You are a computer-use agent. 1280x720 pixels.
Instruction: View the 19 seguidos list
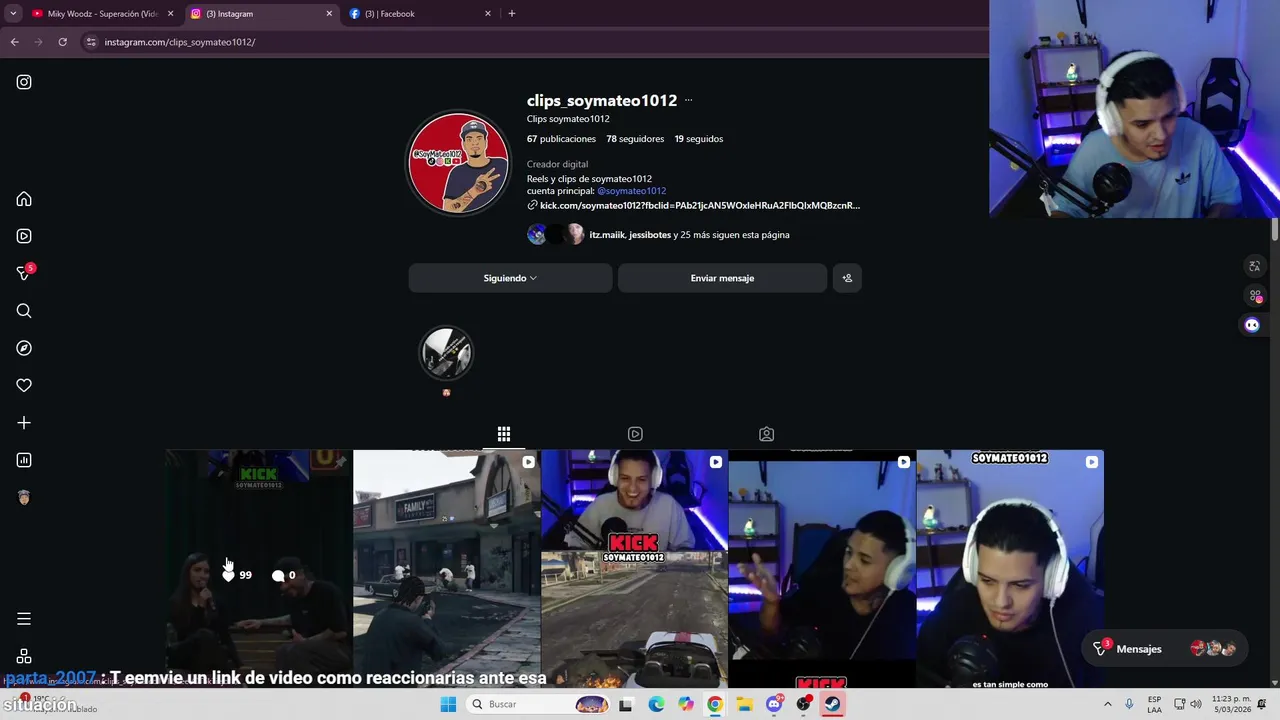(x=698, y=139)
